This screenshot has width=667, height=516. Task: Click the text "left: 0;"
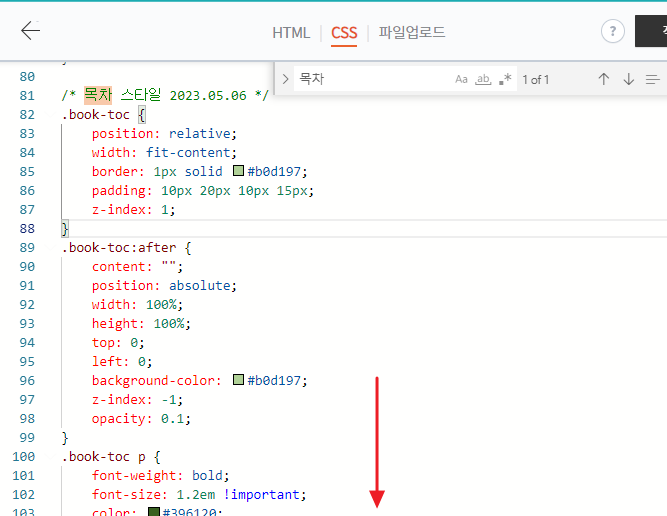(122, 362)
